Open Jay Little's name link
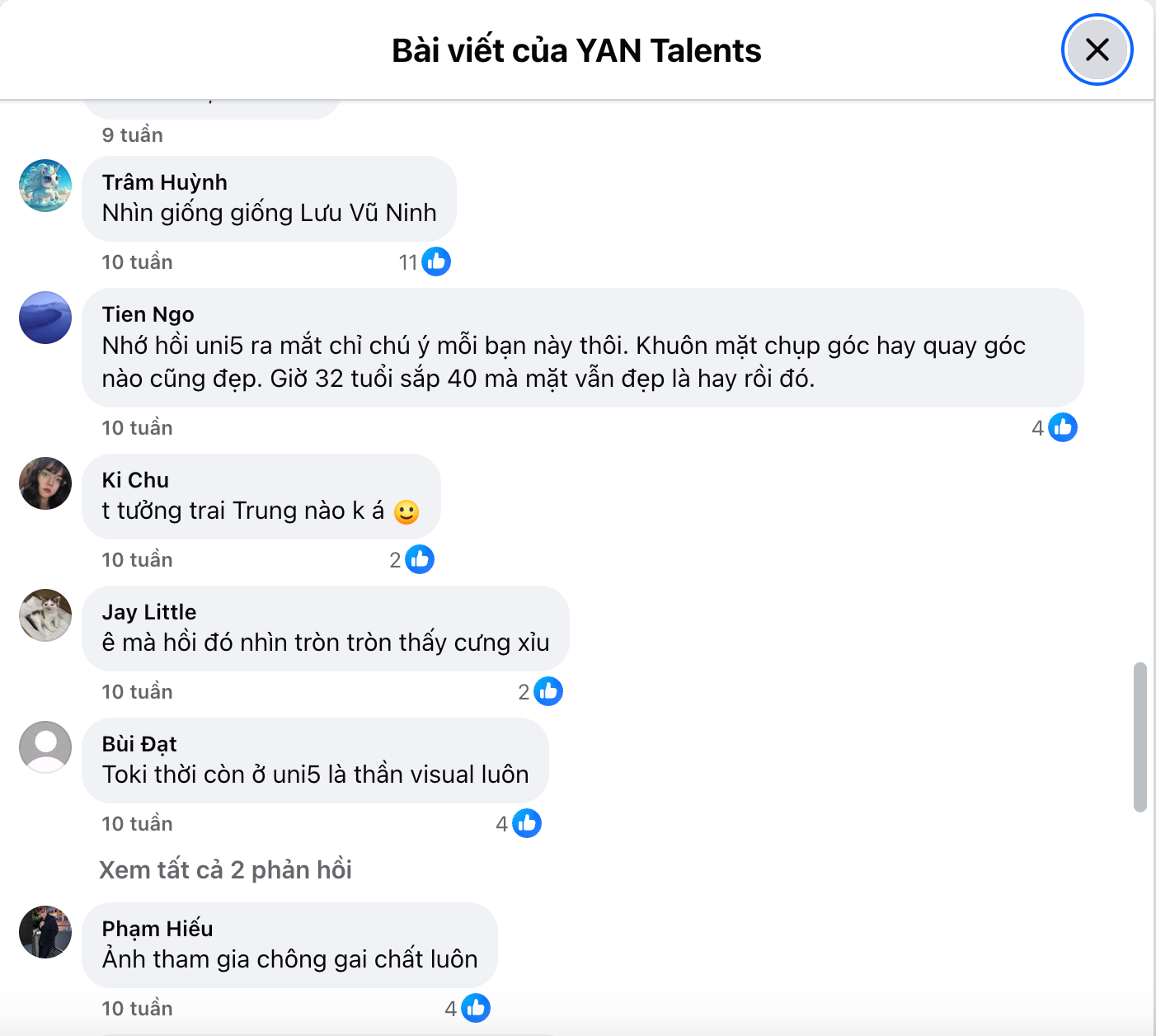This screenshot has height=1036, width=1156. [149, 612]
